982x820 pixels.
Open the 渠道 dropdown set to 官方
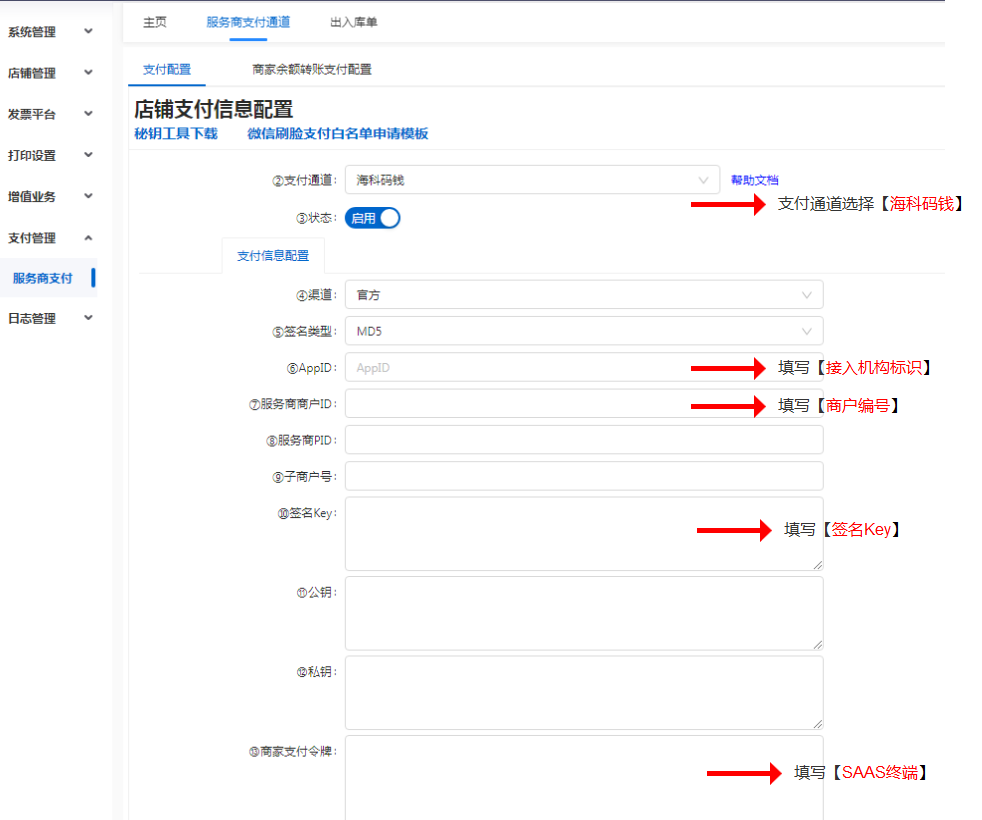coord(583,295)
